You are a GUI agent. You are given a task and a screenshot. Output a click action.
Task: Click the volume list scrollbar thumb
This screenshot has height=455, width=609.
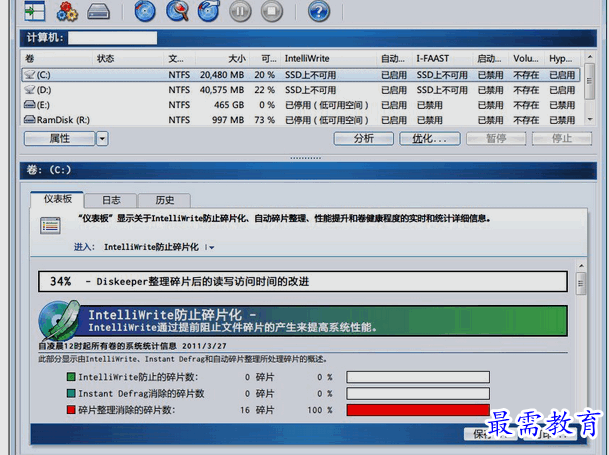tap(590, 81)
